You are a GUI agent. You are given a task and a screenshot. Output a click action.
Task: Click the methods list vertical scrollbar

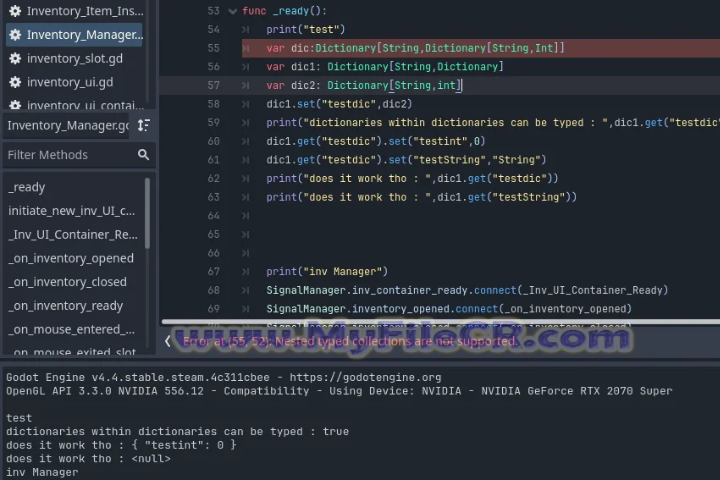pos(147,214)
